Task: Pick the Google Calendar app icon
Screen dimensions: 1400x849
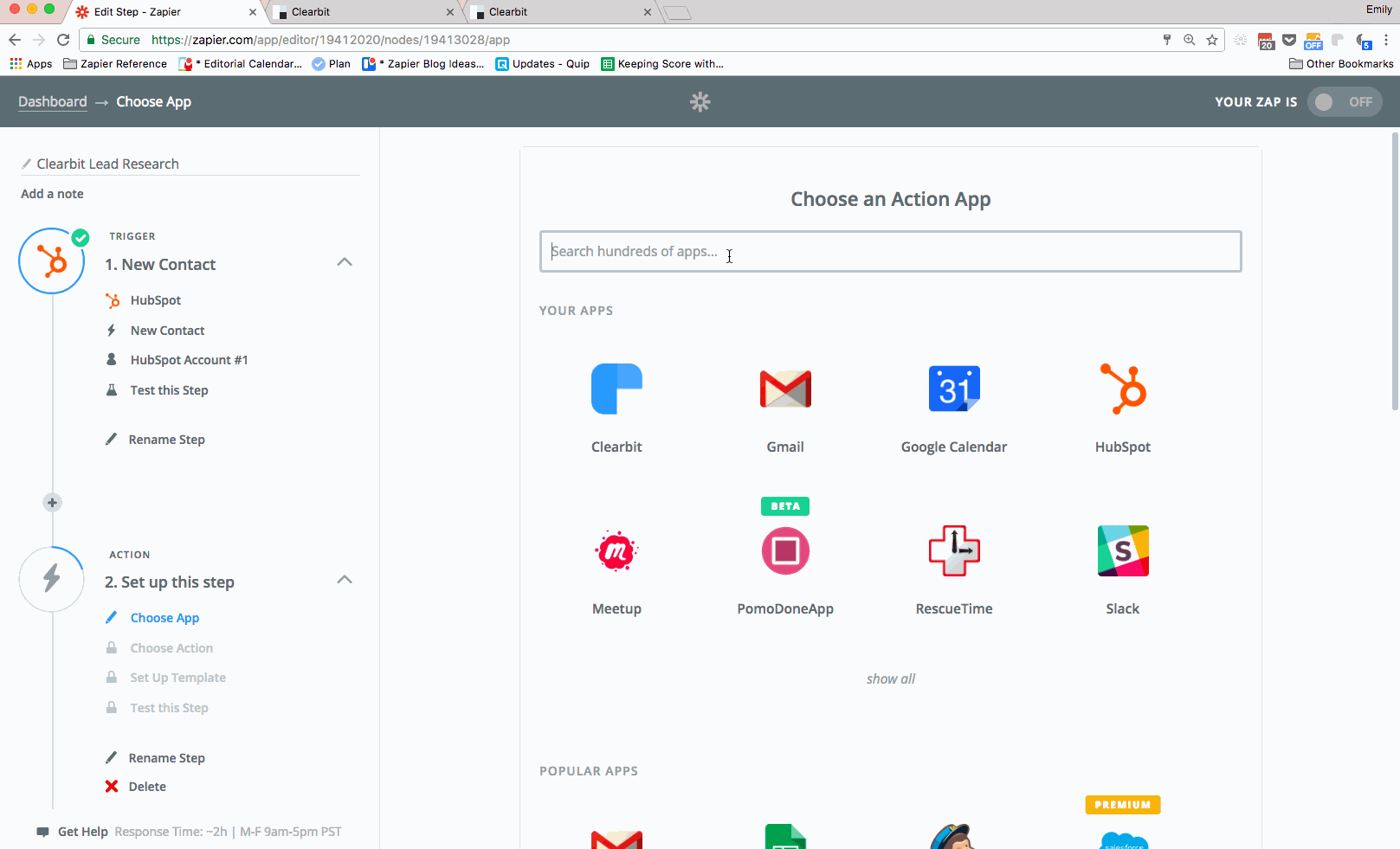Action: 954,389
